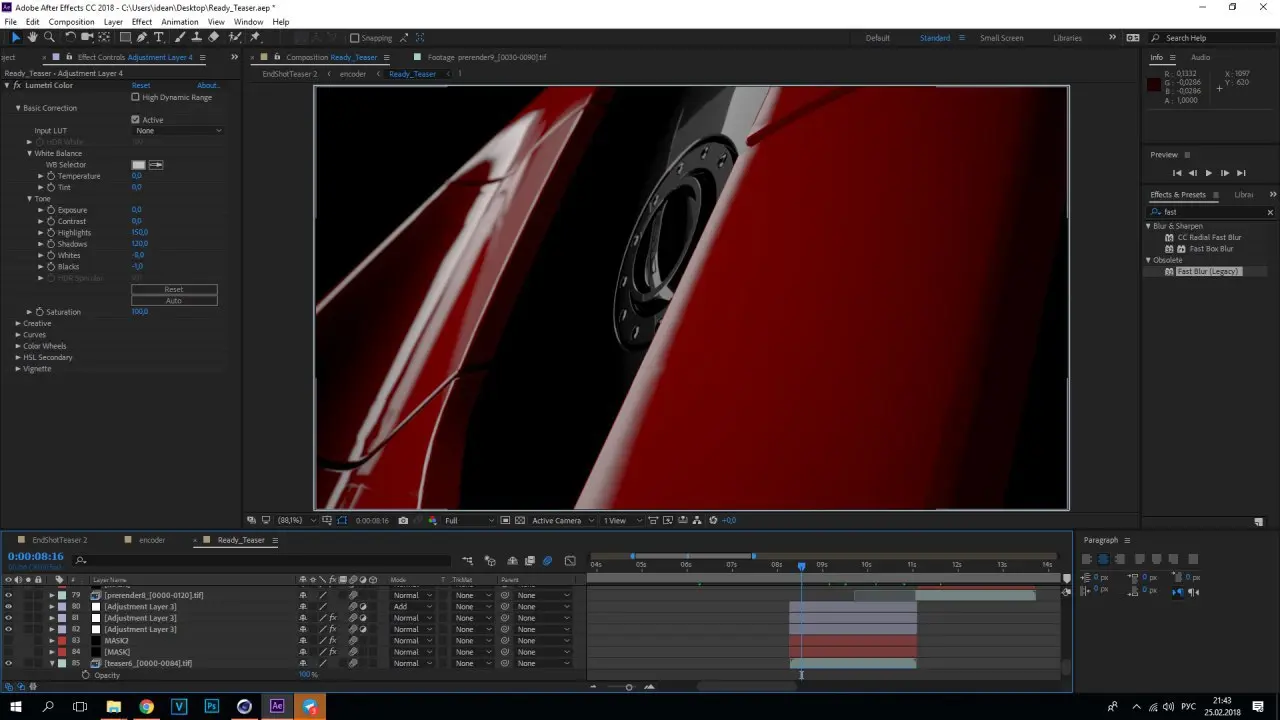The image size is (1280, 720).
Task: Click the WB Selector color swatch
Action: click(x=139, y=164)
